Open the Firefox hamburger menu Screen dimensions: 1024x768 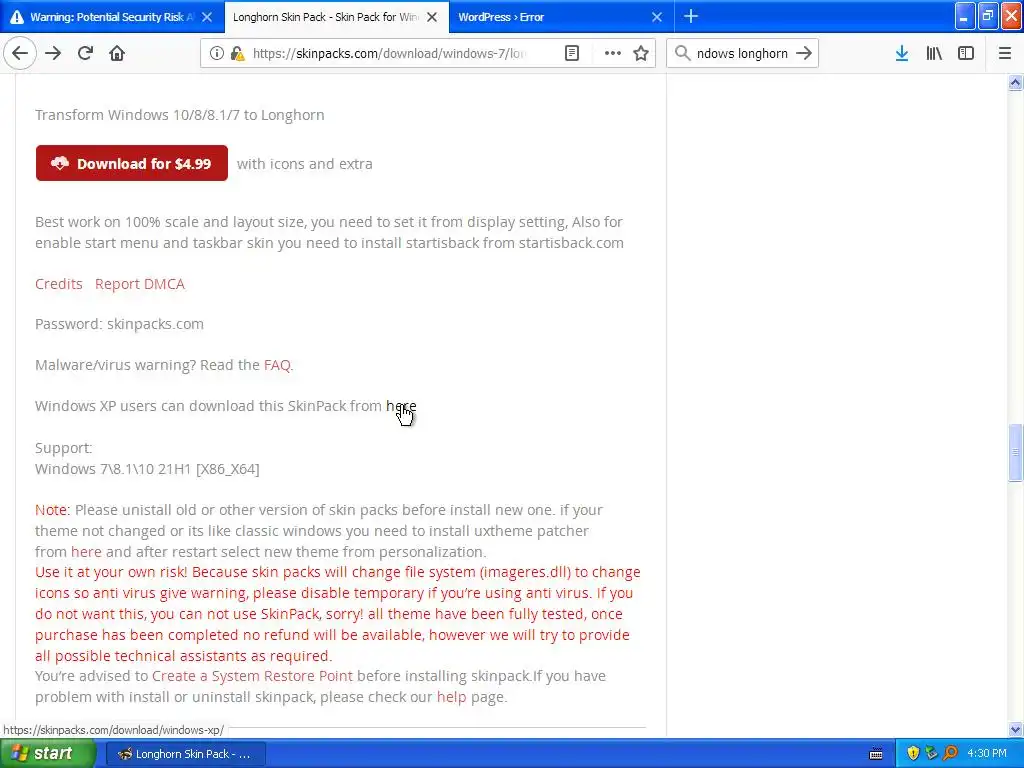click(x=1005, y=54)
